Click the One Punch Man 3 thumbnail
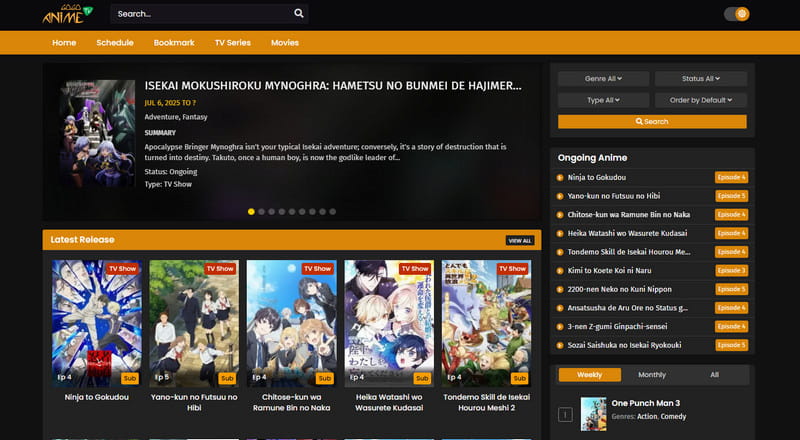This screenshot has width=800, height=440. click(x=593, y=414)
